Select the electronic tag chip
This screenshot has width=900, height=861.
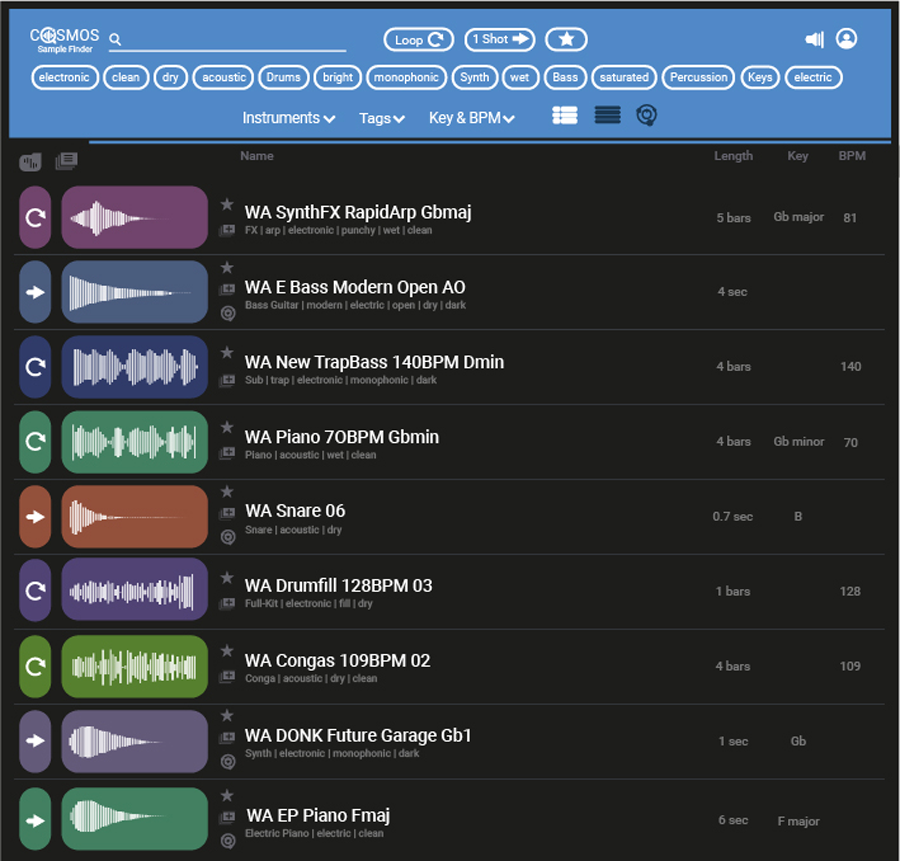click(x=65, y=77)
